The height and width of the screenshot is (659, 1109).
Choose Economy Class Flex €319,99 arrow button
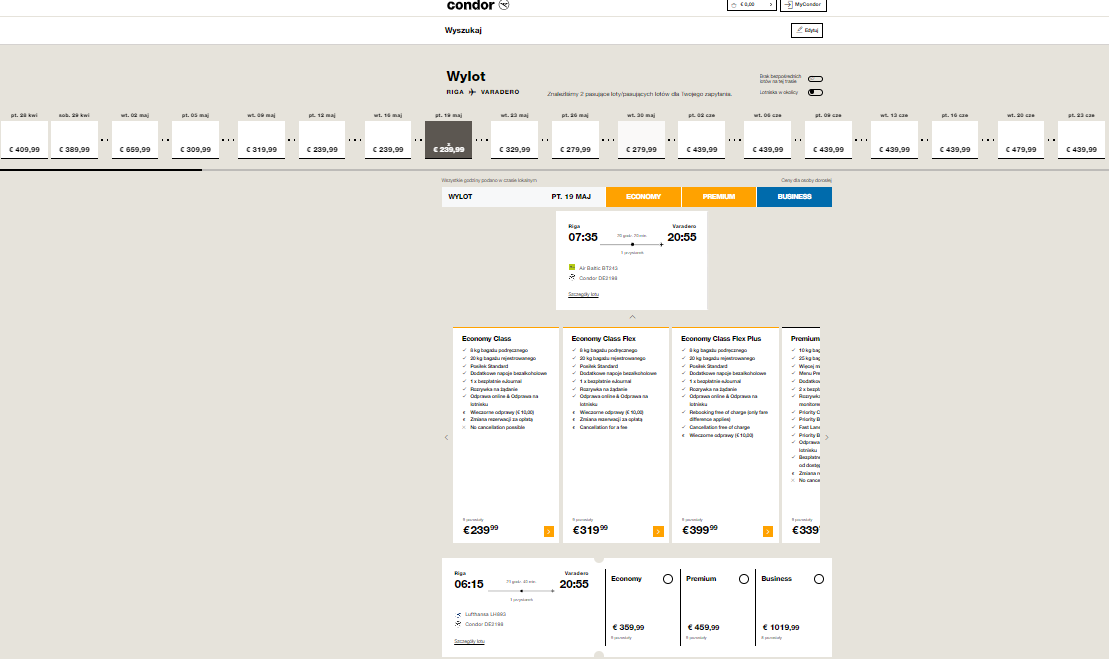[658, 532]
